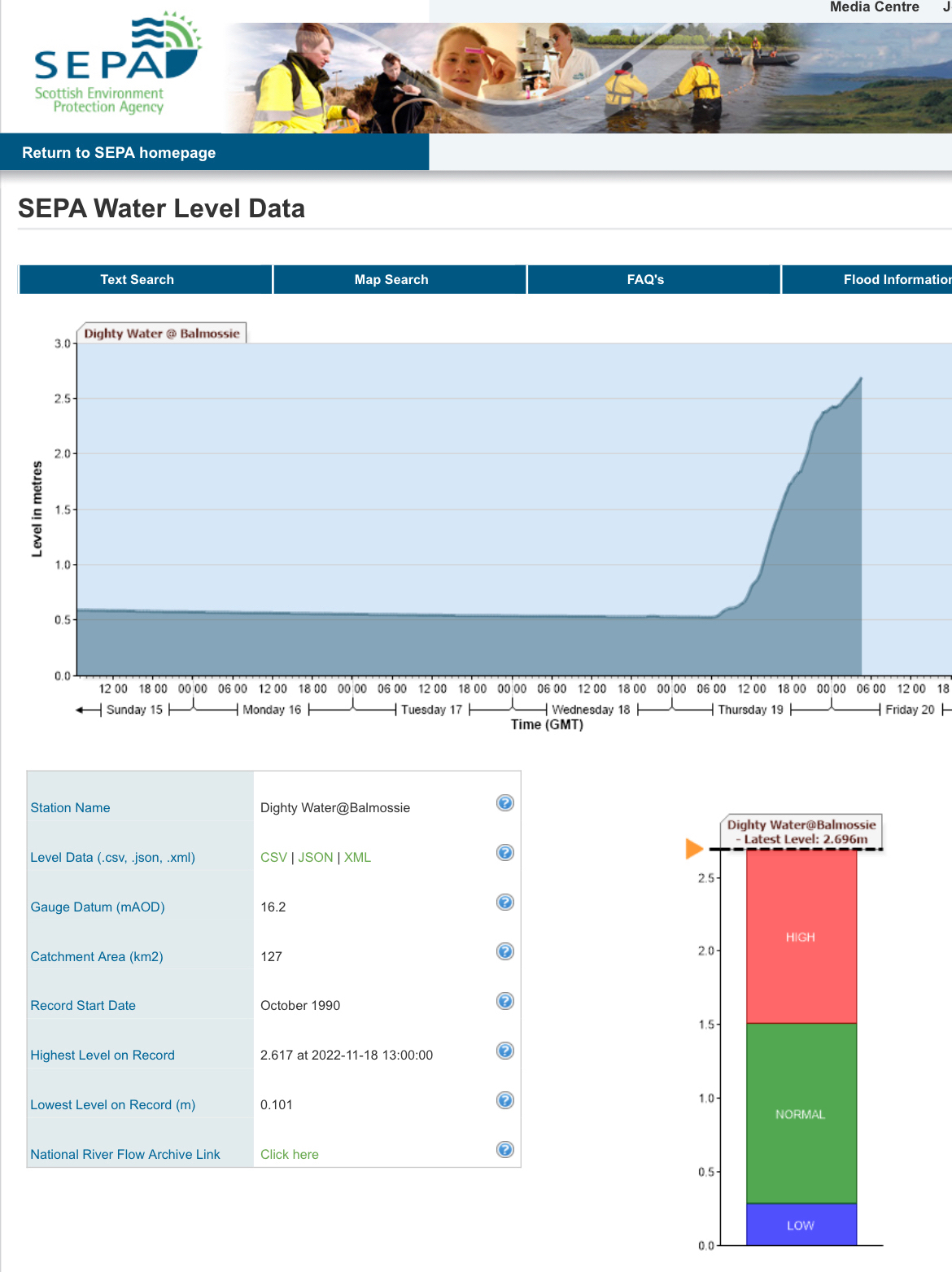The width and height of the screenshot is (952, 1272).
Task: Click help icon for Level Data row
Action: coord(504,853)
